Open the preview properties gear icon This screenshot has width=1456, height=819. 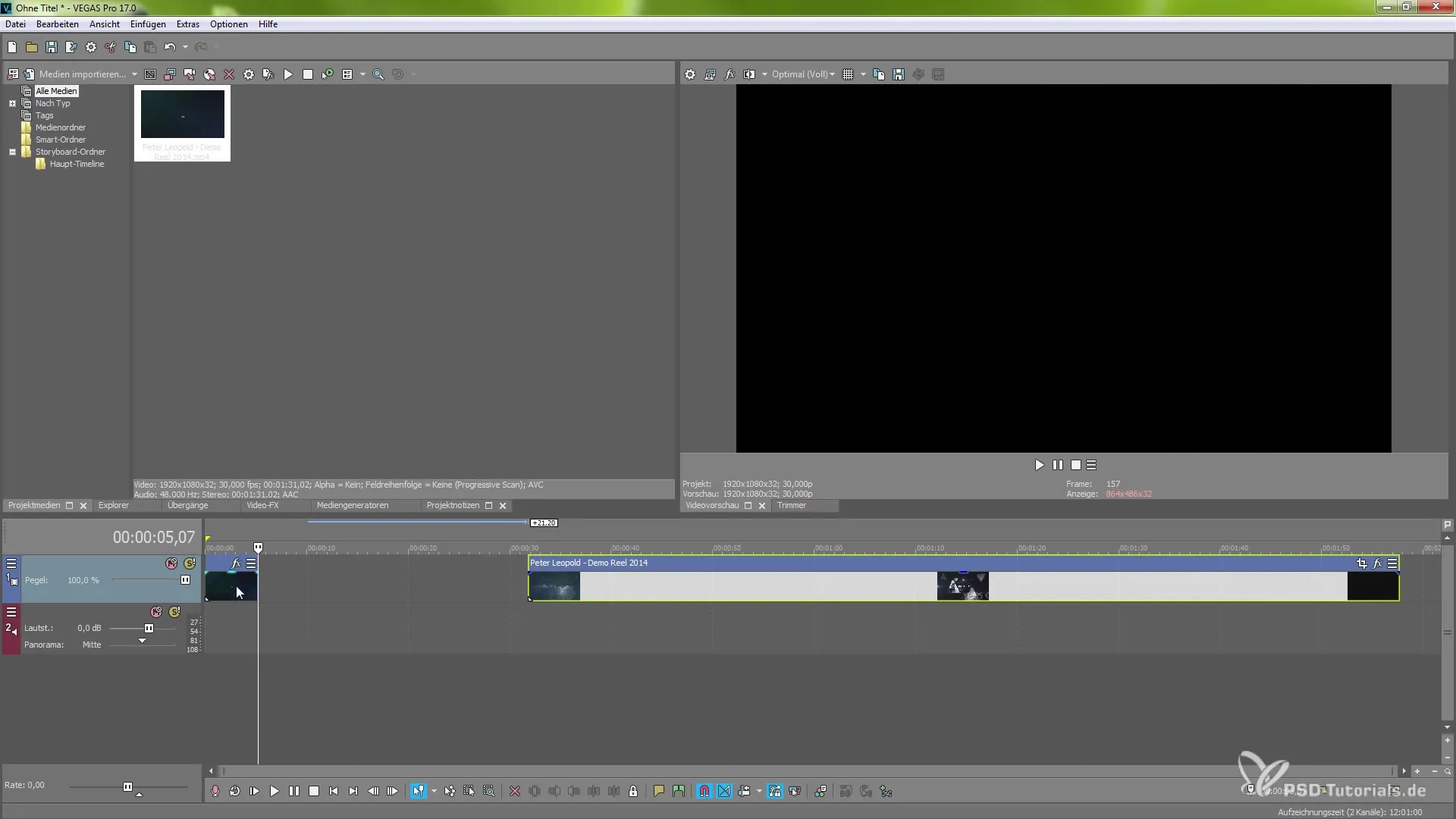(690, 74)
